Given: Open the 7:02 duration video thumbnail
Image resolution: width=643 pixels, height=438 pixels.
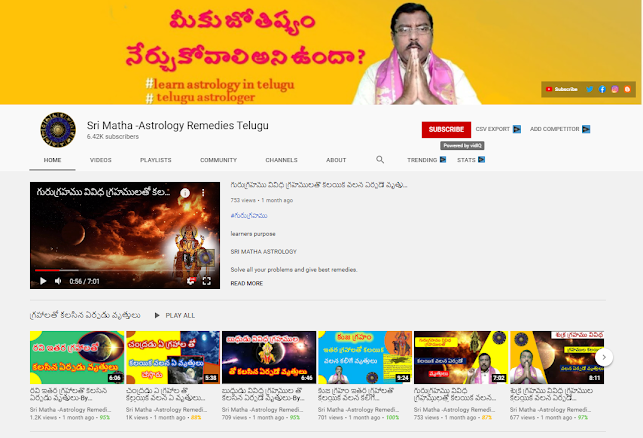Looking at the screenshot, I should coord(461,357).
